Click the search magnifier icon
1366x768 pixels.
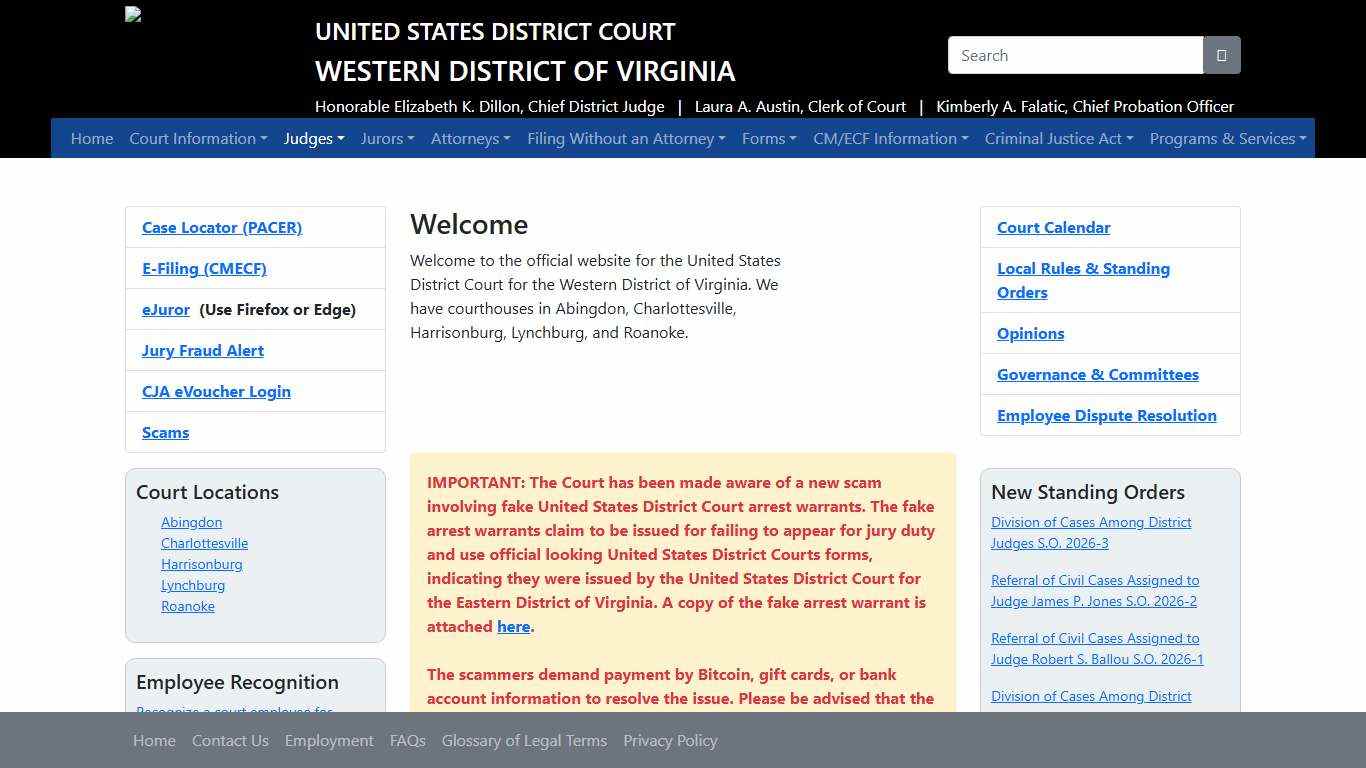(1221, 55)
